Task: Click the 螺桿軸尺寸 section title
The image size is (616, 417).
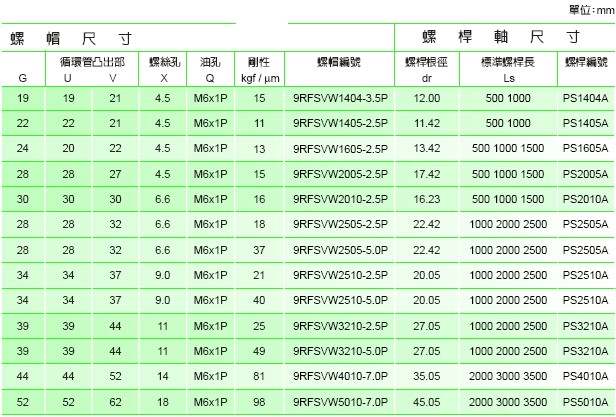Action: 505,38
